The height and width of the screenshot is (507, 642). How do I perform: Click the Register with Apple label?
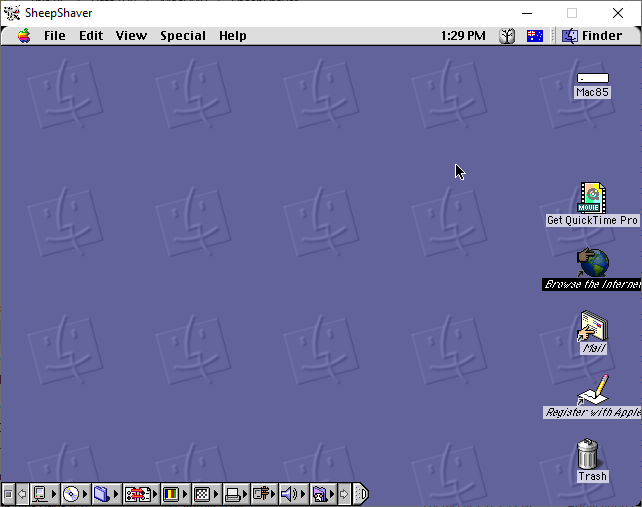click(x=592, y=412)
